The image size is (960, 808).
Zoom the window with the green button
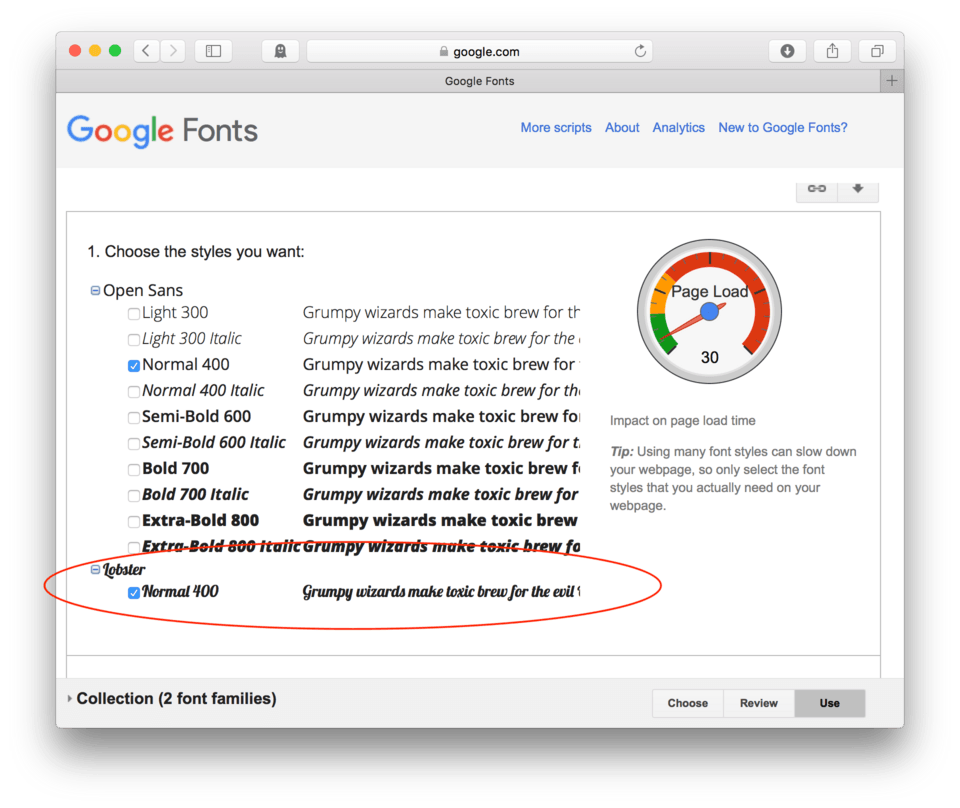pos(115,51)
